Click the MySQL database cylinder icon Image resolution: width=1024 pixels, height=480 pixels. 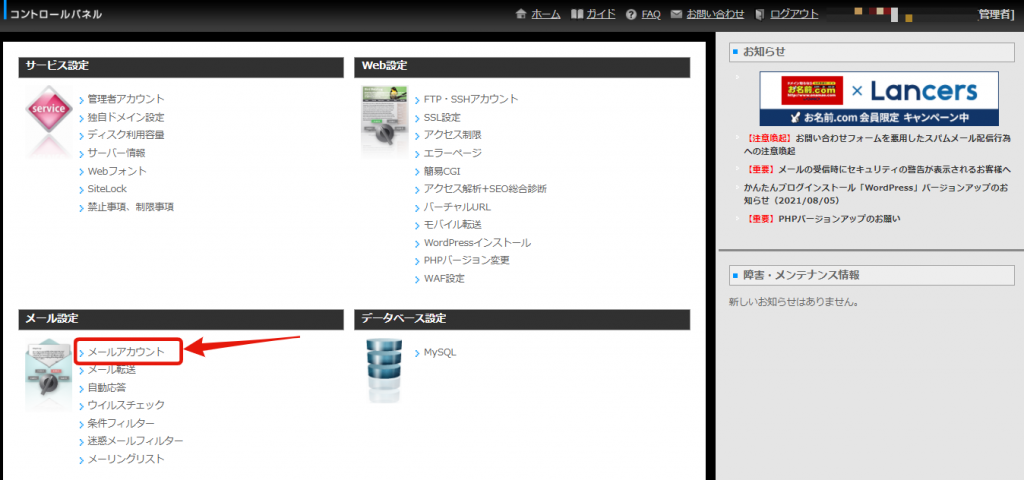pos(384,369)
